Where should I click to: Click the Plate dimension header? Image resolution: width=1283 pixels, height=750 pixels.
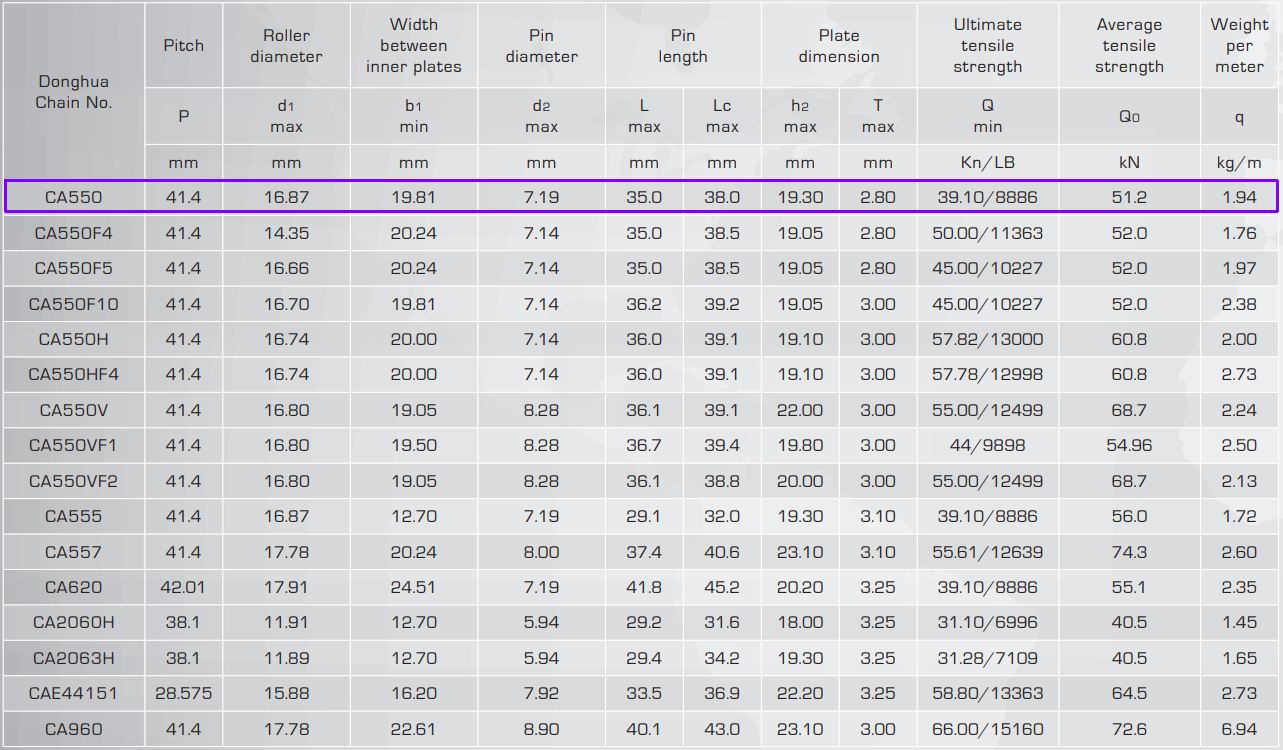coord(838,46)
